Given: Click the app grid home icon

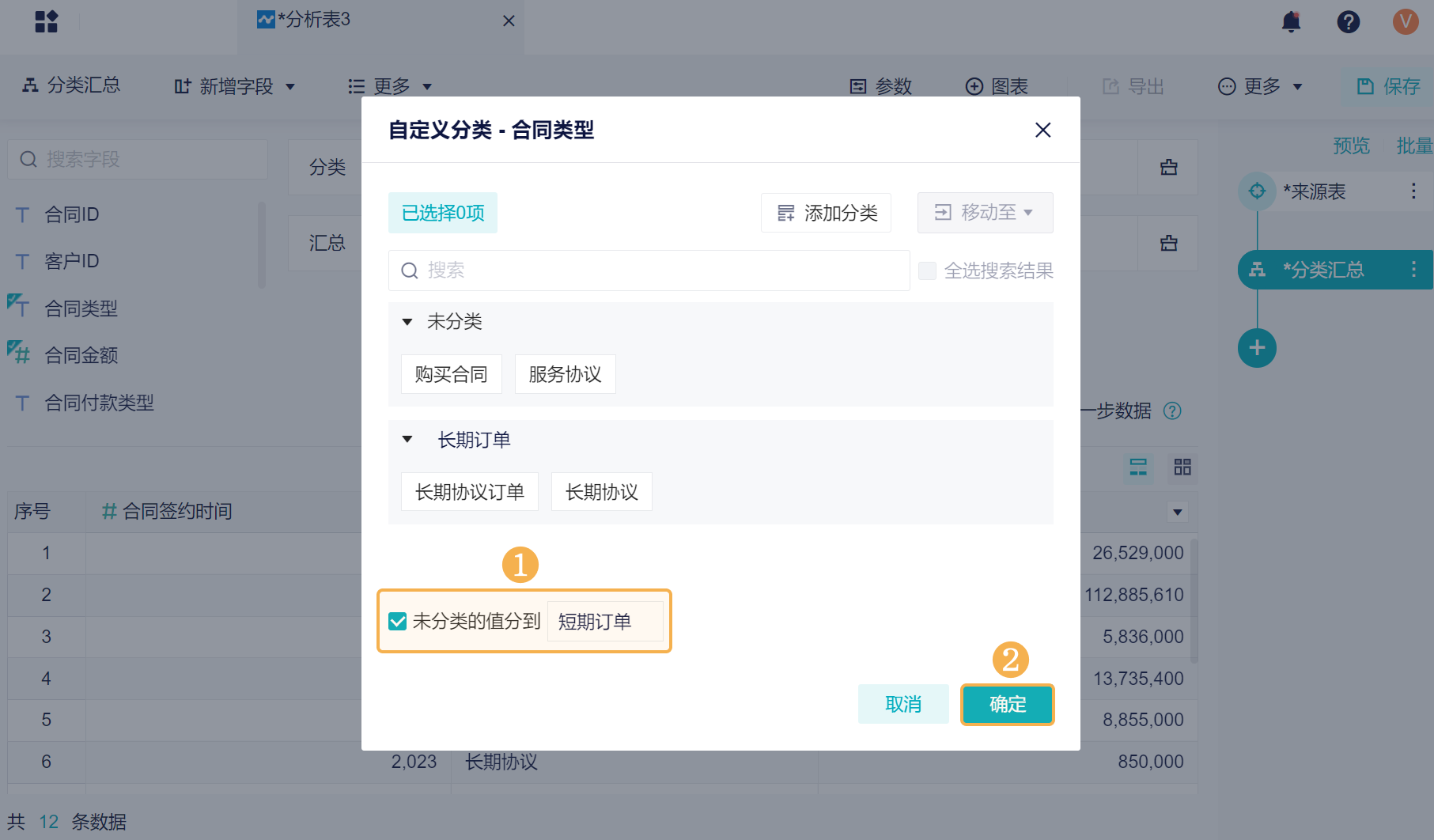Looking at the screenshot, I should coord(47,21).
